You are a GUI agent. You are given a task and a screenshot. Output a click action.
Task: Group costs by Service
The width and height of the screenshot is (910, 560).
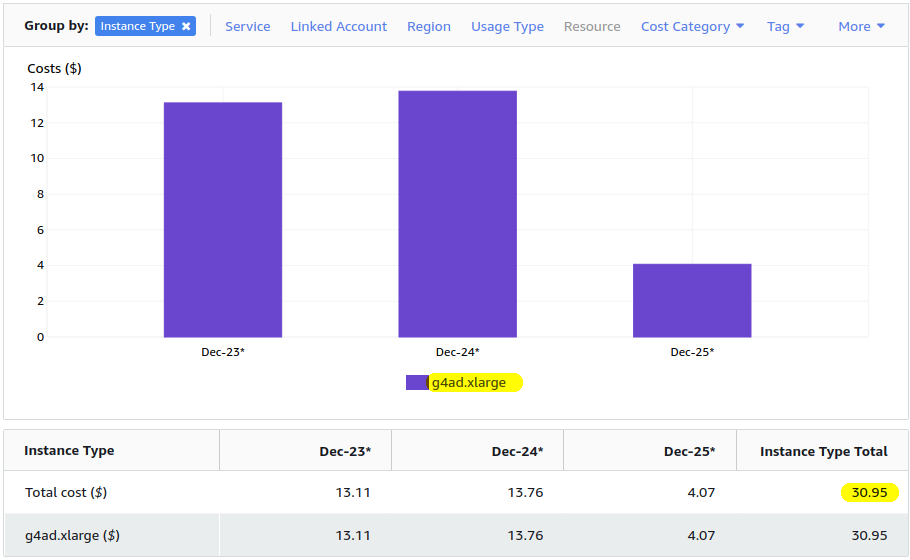[248, 27]
